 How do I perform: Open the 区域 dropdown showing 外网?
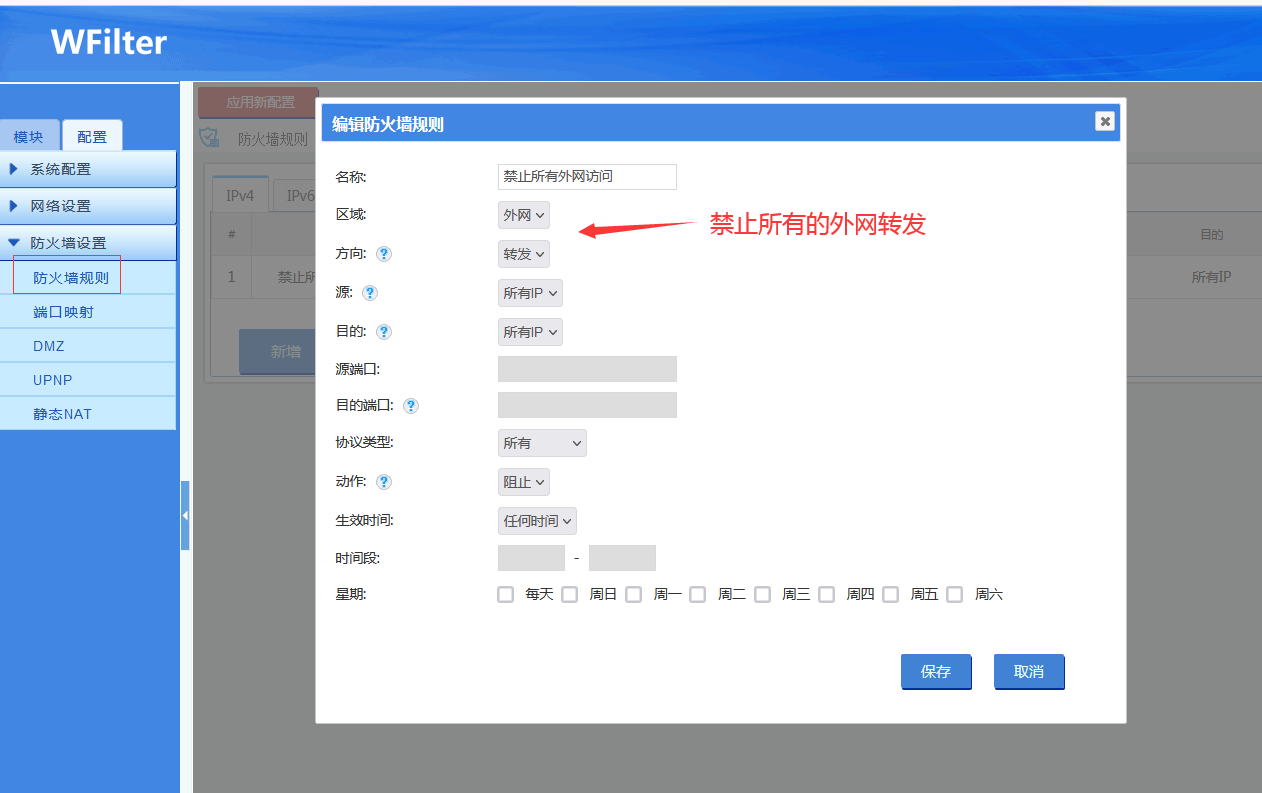point(524,215)
